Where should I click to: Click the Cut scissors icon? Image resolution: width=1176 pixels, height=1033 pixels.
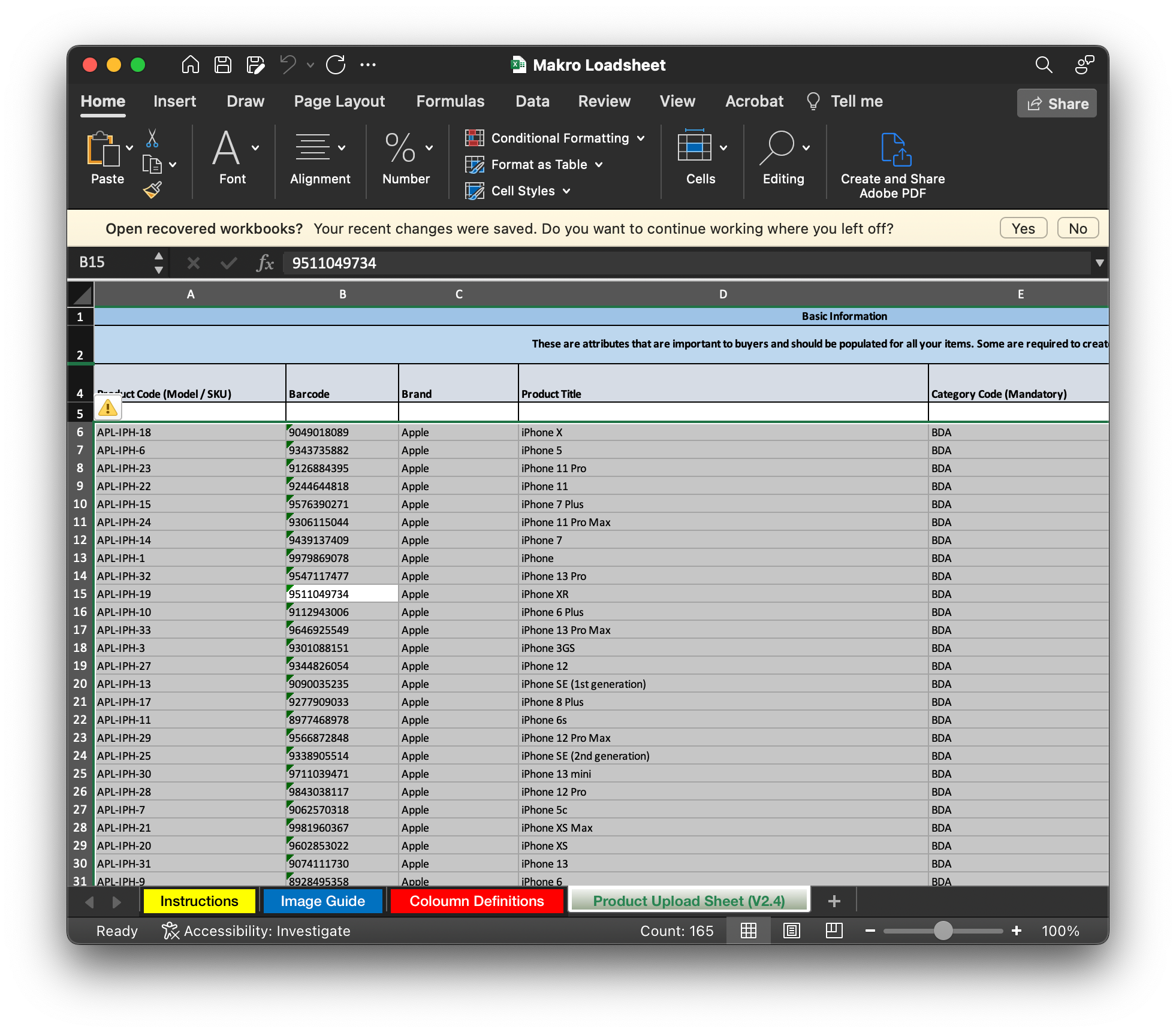tap(152, 138)
